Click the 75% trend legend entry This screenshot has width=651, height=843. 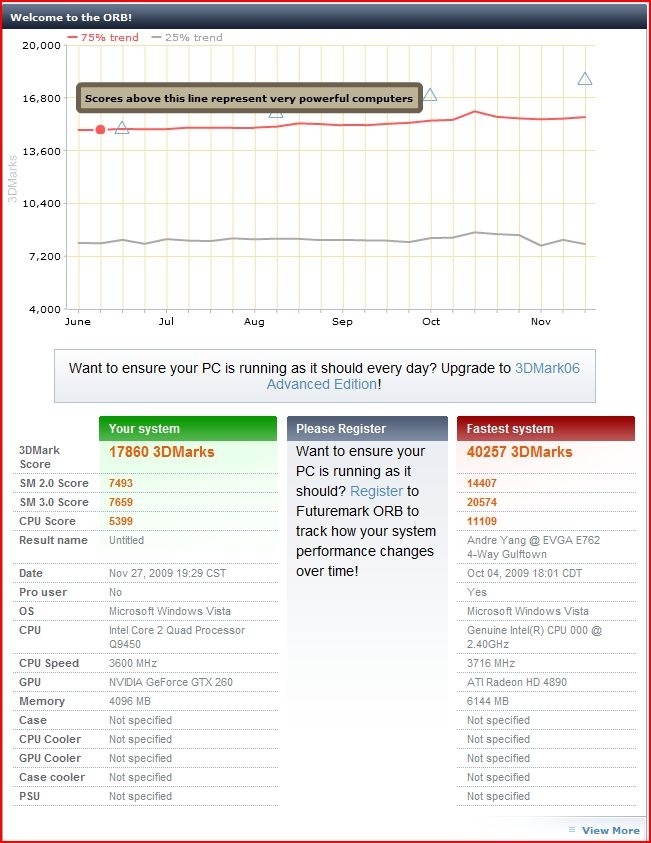(x=103, y=38)
